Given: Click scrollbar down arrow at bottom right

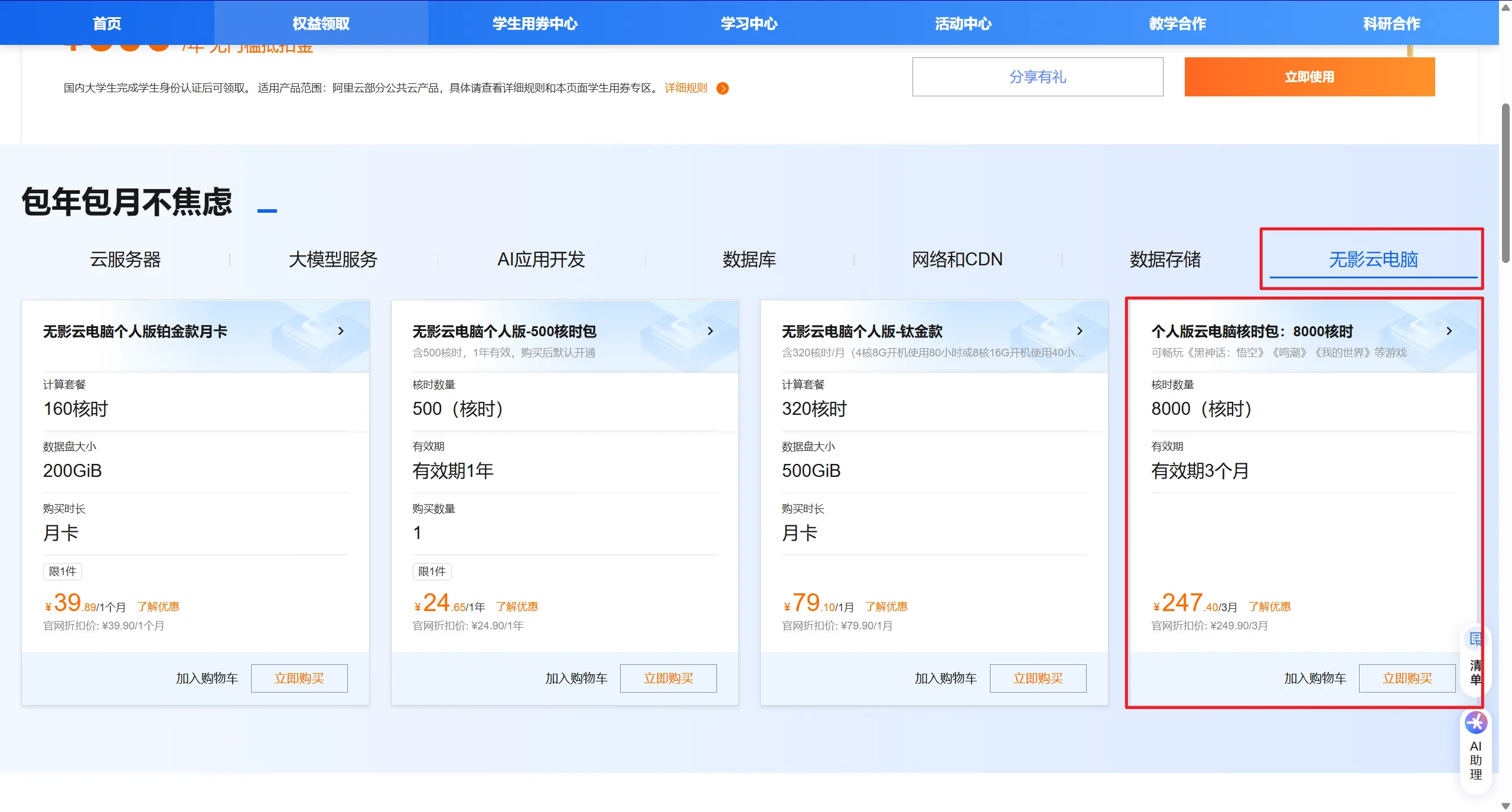Looking at the screenshot, I should point(1506,806).
